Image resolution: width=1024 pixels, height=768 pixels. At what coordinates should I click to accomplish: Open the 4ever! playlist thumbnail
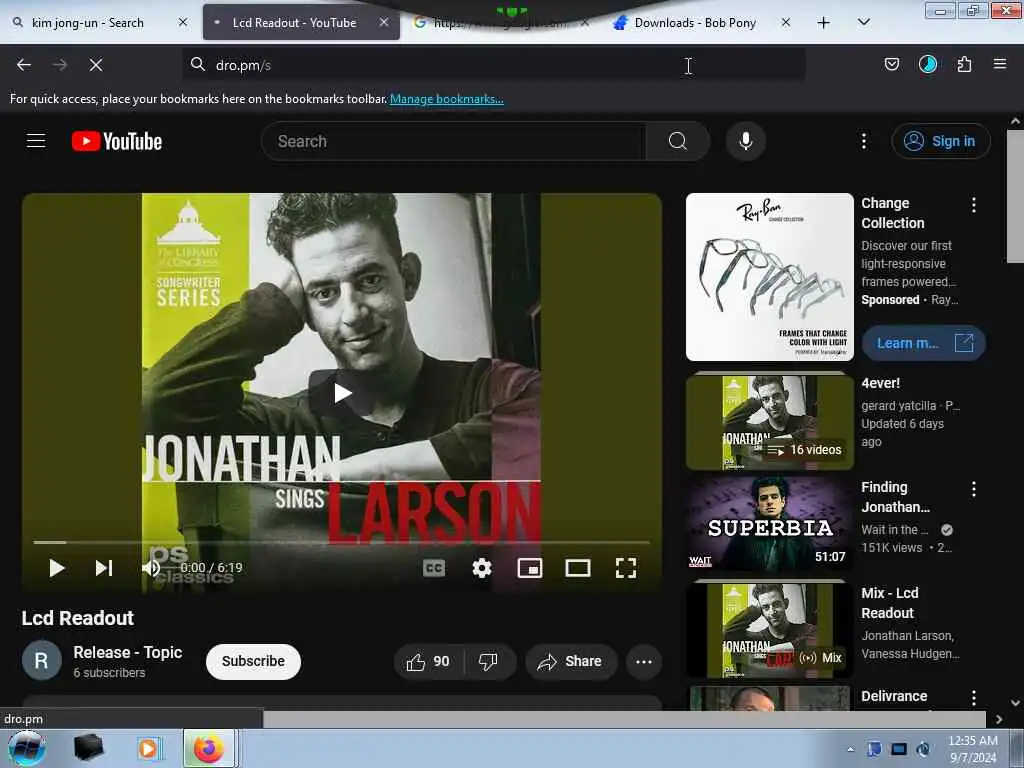[769, 423]
